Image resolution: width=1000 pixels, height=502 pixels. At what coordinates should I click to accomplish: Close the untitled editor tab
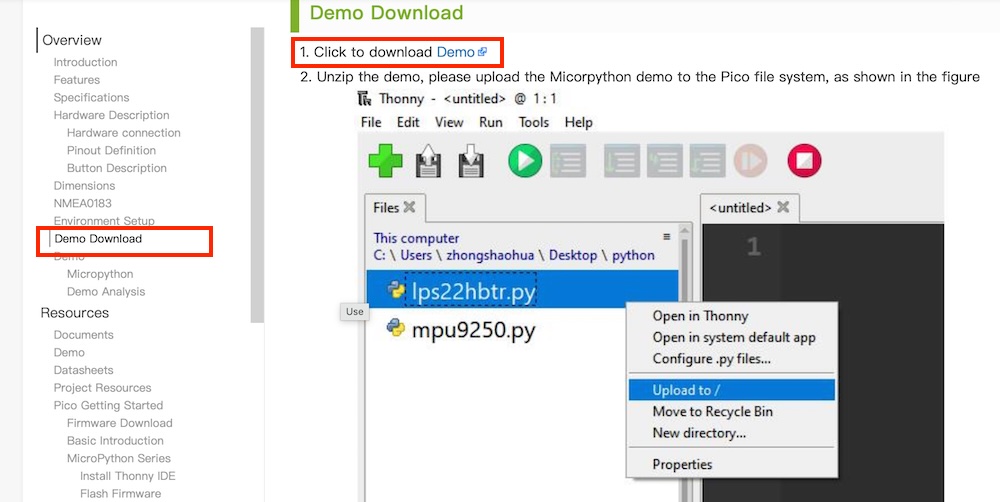[783, 208]
